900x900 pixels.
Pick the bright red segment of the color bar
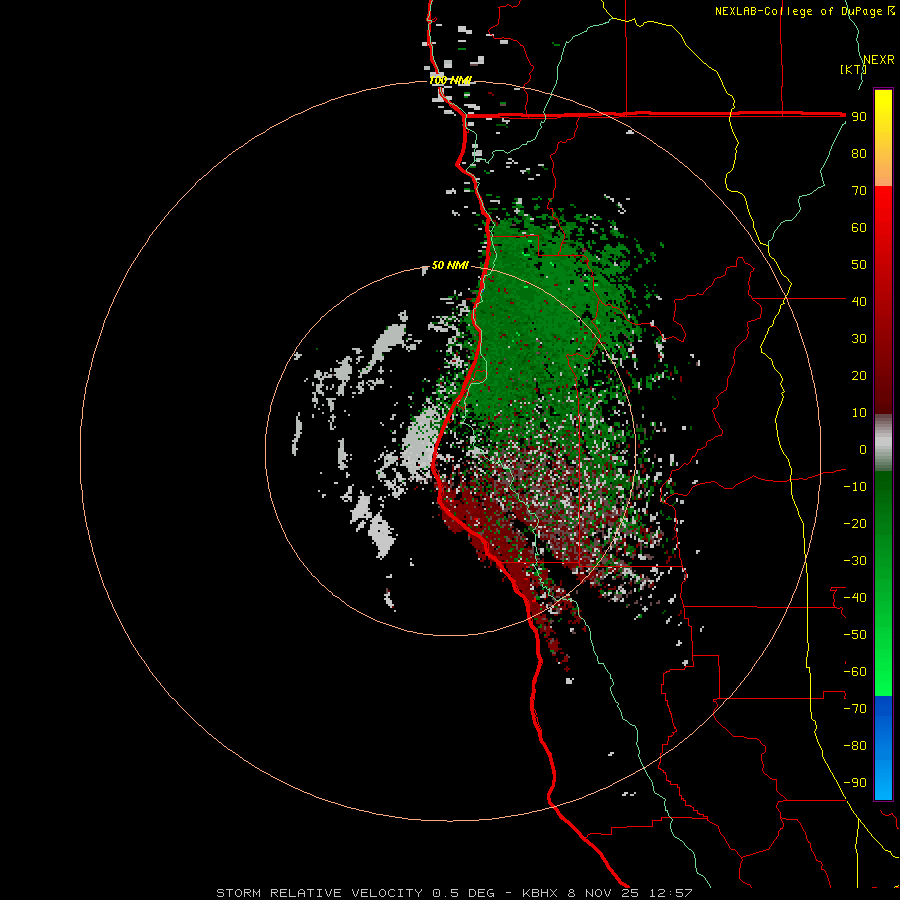883,212
